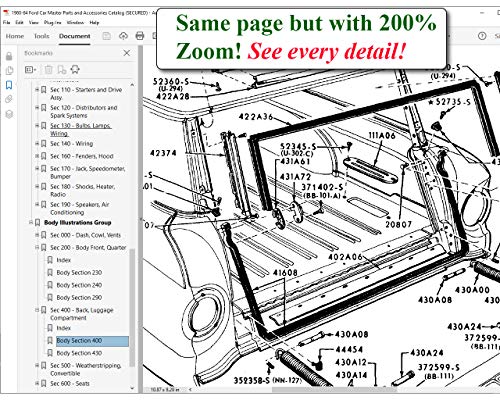
Task: Open the Edit menu
Action: tap(19, 22)
